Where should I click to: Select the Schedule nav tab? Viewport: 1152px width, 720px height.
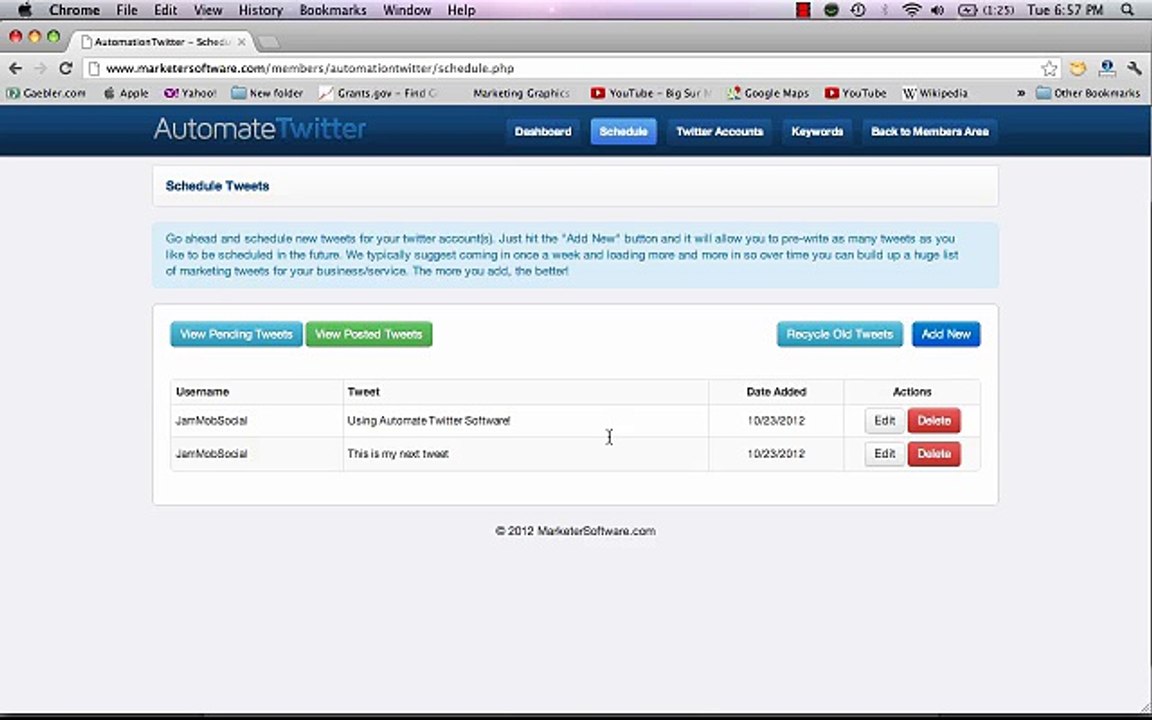coord(624,132)
